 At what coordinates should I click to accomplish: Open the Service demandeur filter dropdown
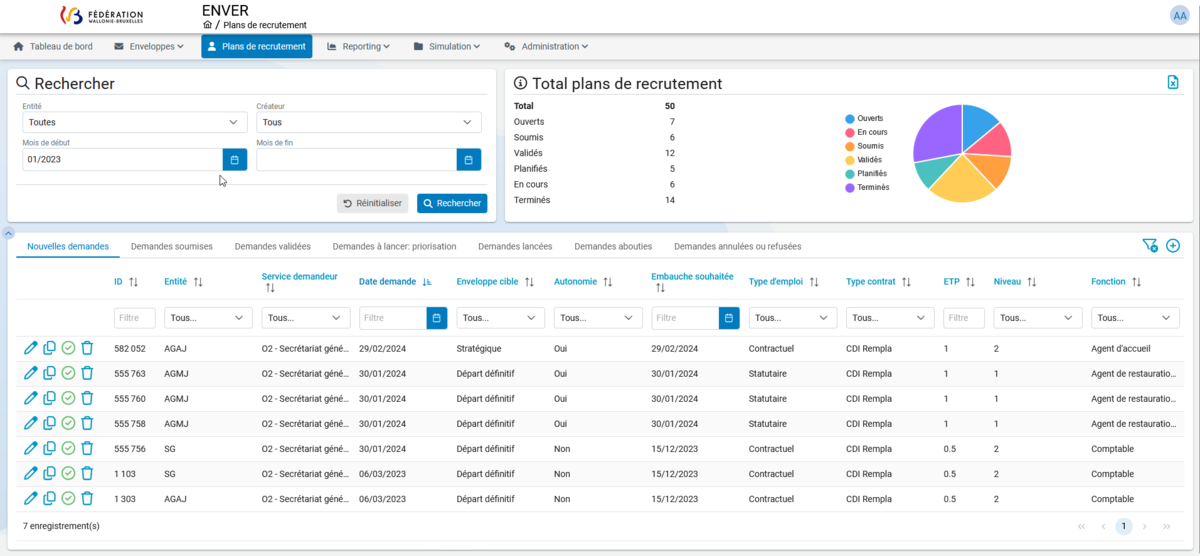[x=306, y=318]
